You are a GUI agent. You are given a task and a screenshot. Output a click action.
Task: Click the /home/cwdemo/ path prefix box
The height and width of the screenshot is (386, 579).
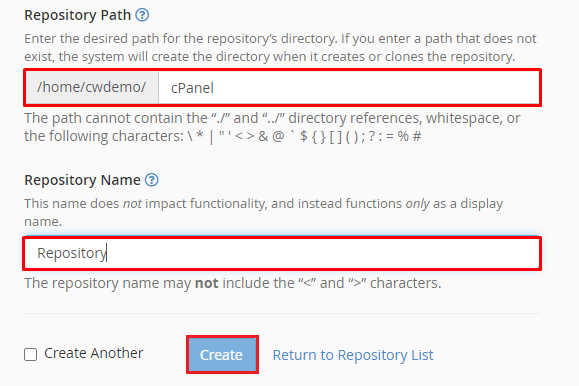pyautogui.click(x=92, y=88)
